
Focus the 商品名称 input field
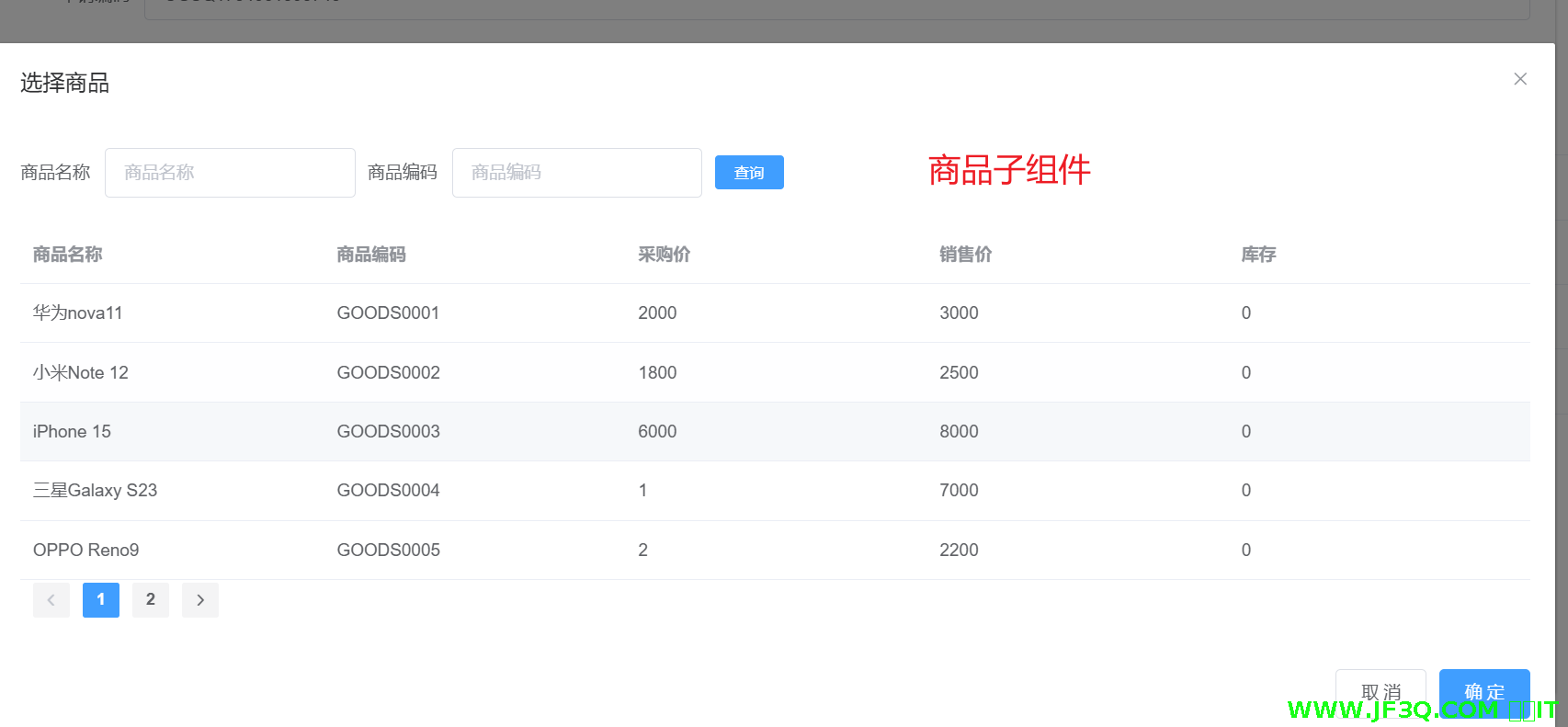(230, 173)
